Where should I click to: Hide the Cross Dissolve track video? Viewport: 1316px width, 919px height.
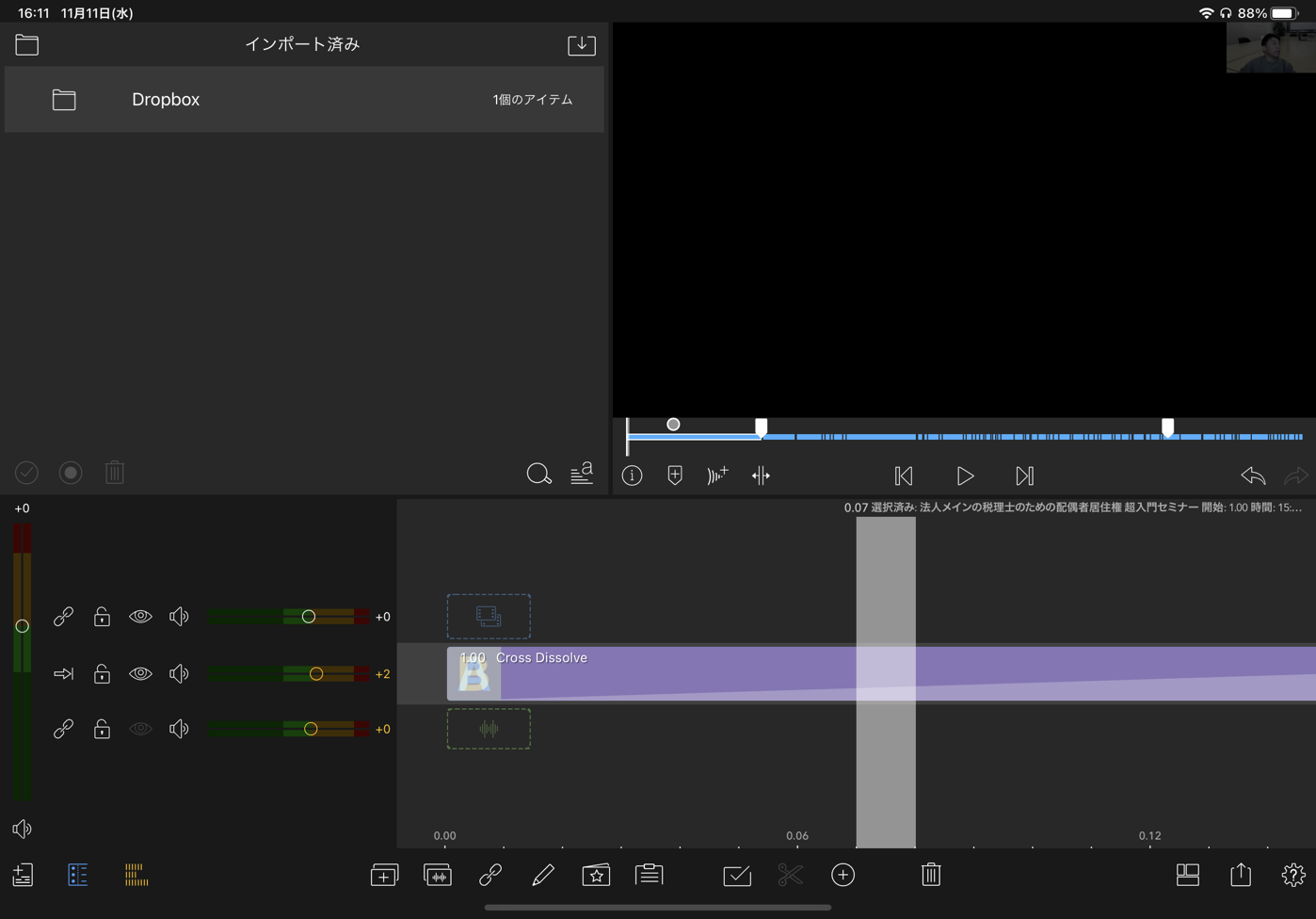pyautogui.click(x=140, y=674)
